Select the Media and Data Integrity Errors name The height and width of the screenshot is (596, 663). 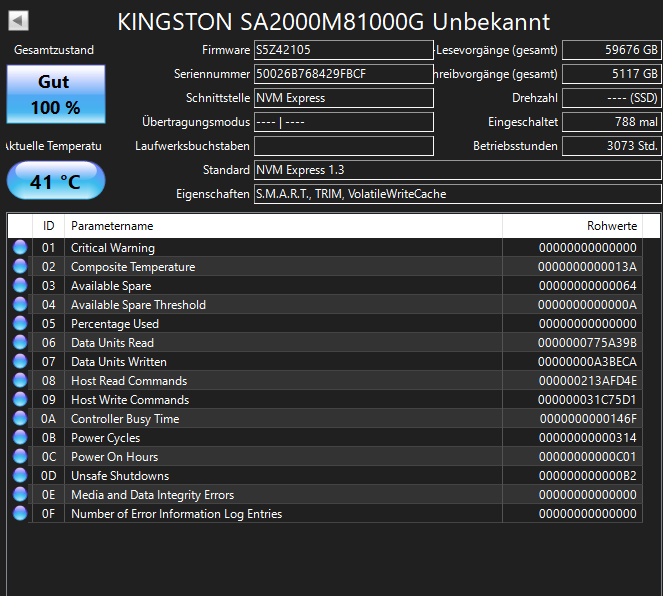[153, 495]
